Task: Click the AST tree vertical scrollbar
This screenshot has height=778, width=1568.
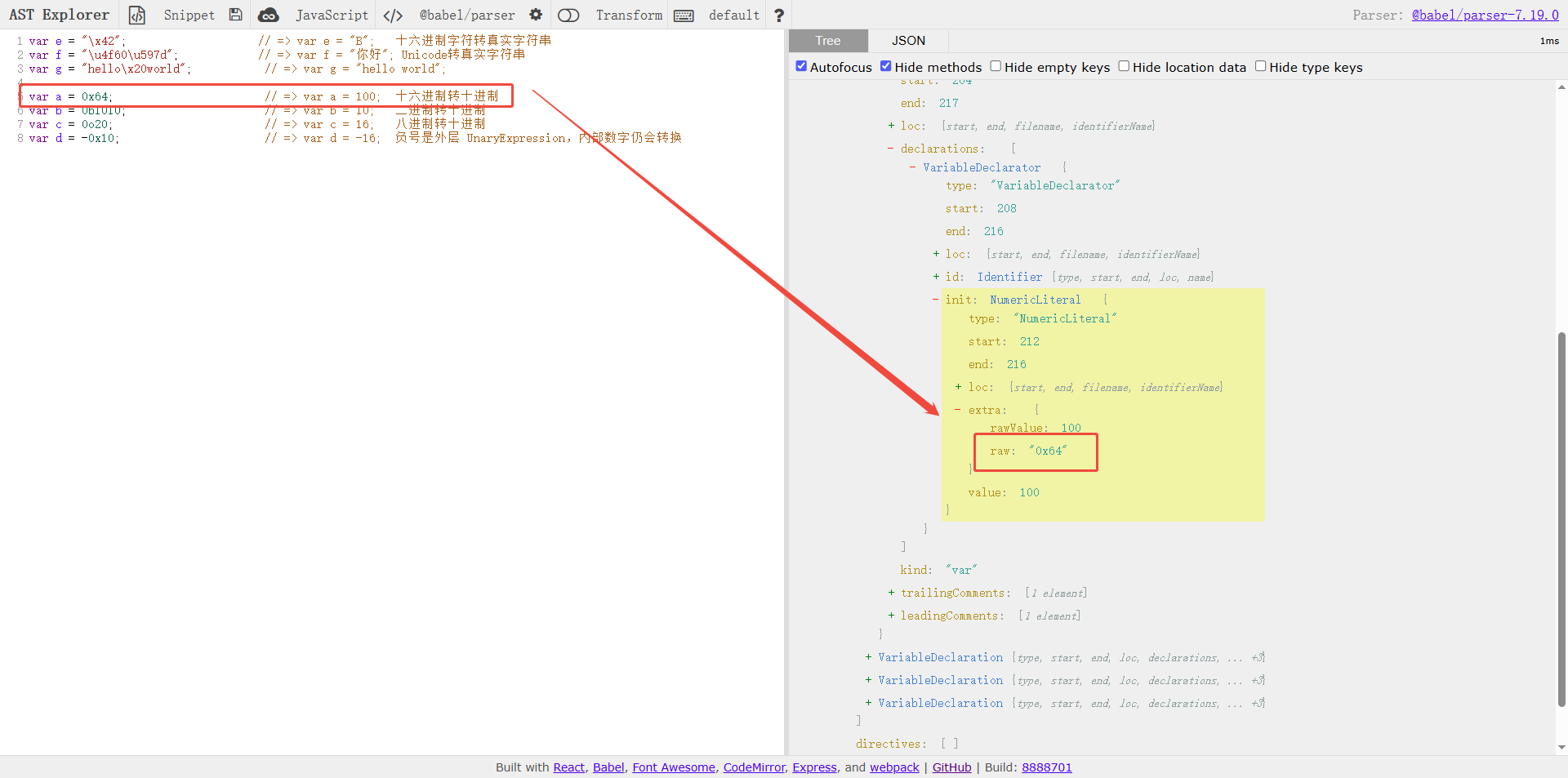Action: pyautogui.click(x=1561, y=518)
